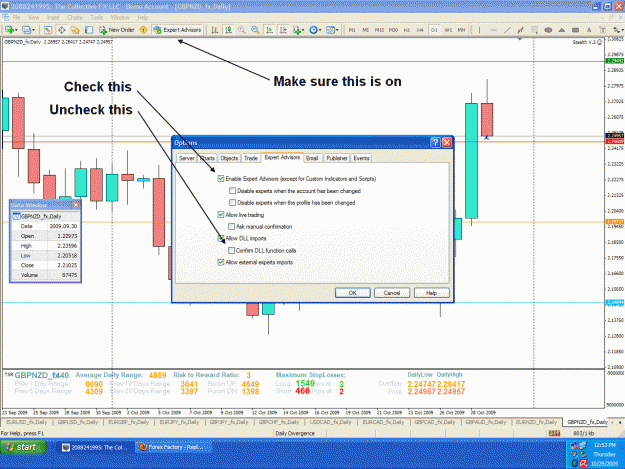Screen dimensions: 625x469
Task: Check Ask manual confirmation option
Action: tap(232, 226)
